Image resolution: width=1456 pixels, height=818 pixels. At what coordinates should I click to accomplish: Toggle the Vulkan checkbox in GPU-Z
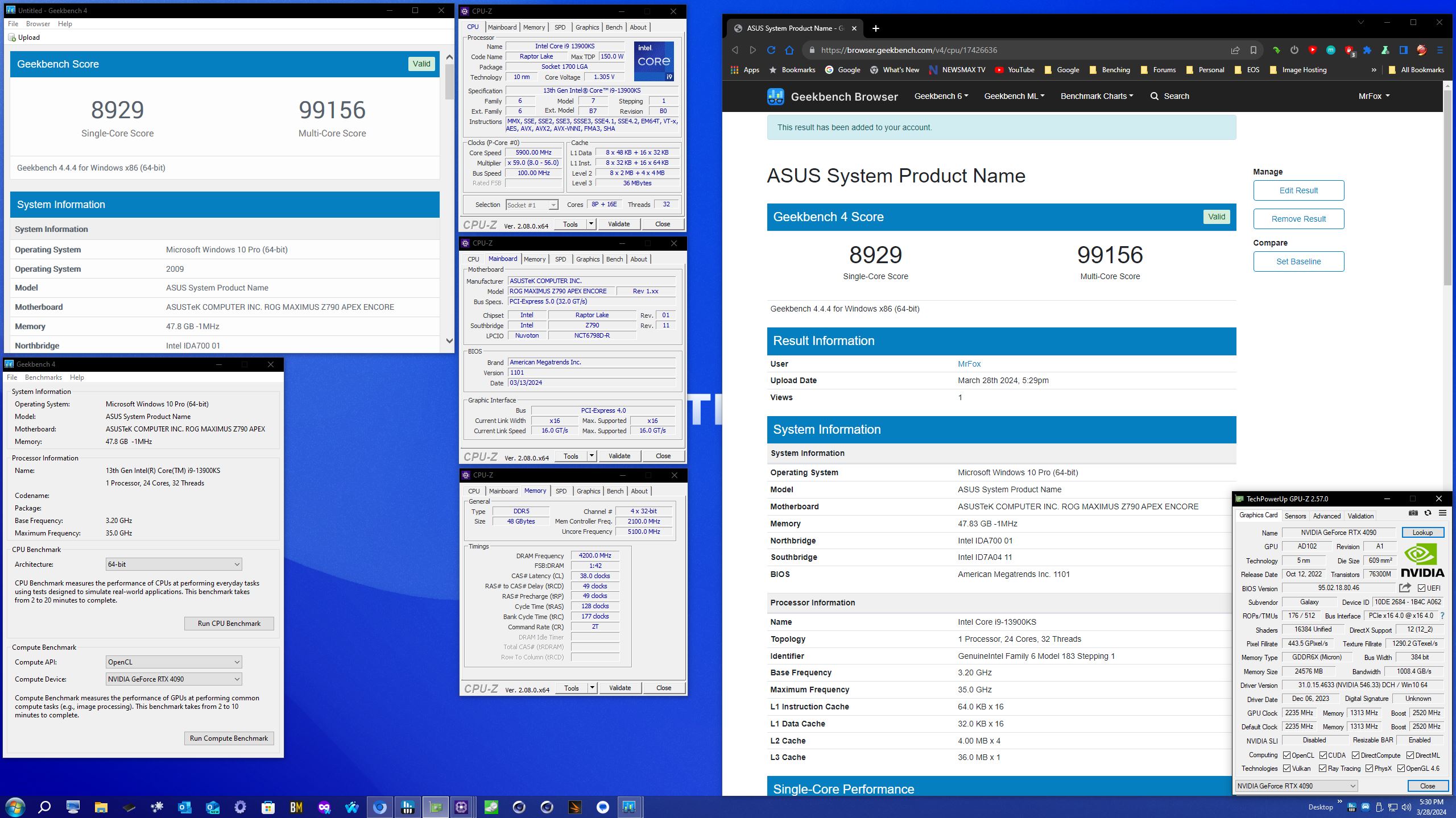tap(1287, 769)
